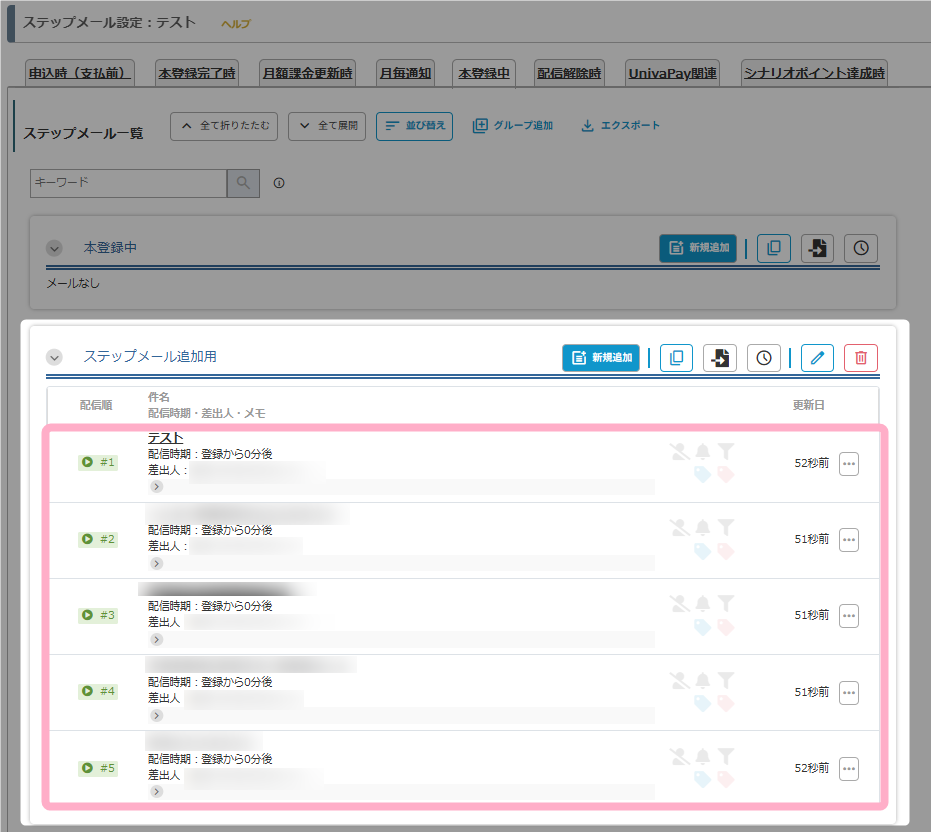Click the キーワード search input field

(128, 183)
